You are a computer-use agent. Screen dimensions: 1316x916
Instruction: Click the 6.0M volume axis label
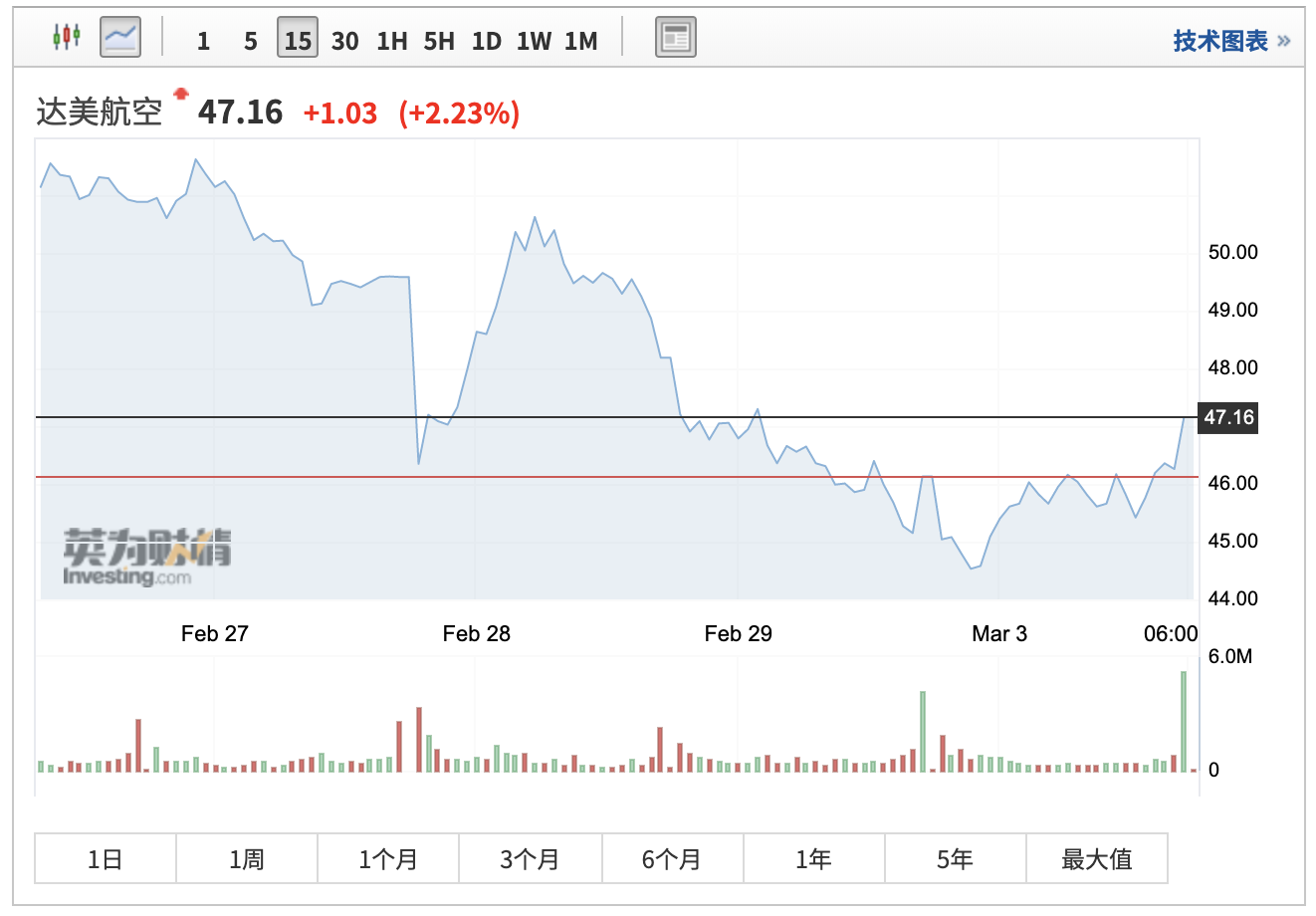[1230, 657]
